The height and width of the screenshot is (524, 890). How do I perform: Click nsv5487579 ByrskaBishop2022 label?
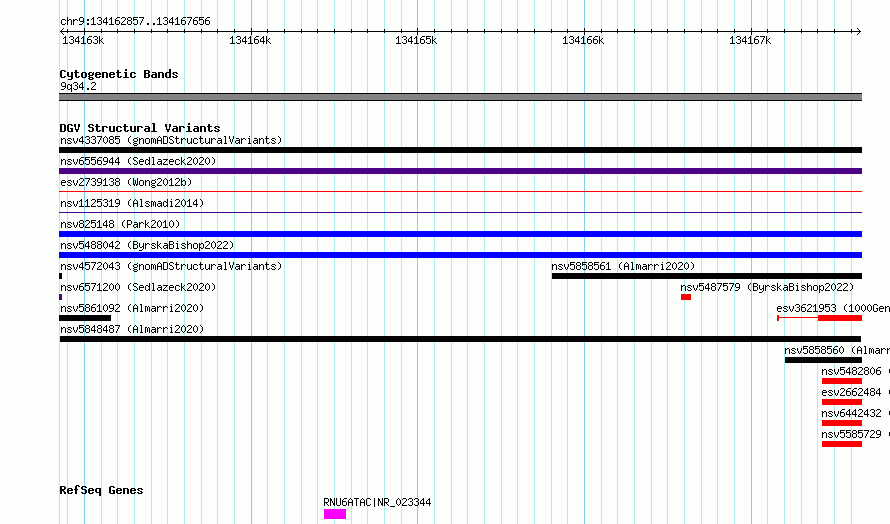coord(767,287)
